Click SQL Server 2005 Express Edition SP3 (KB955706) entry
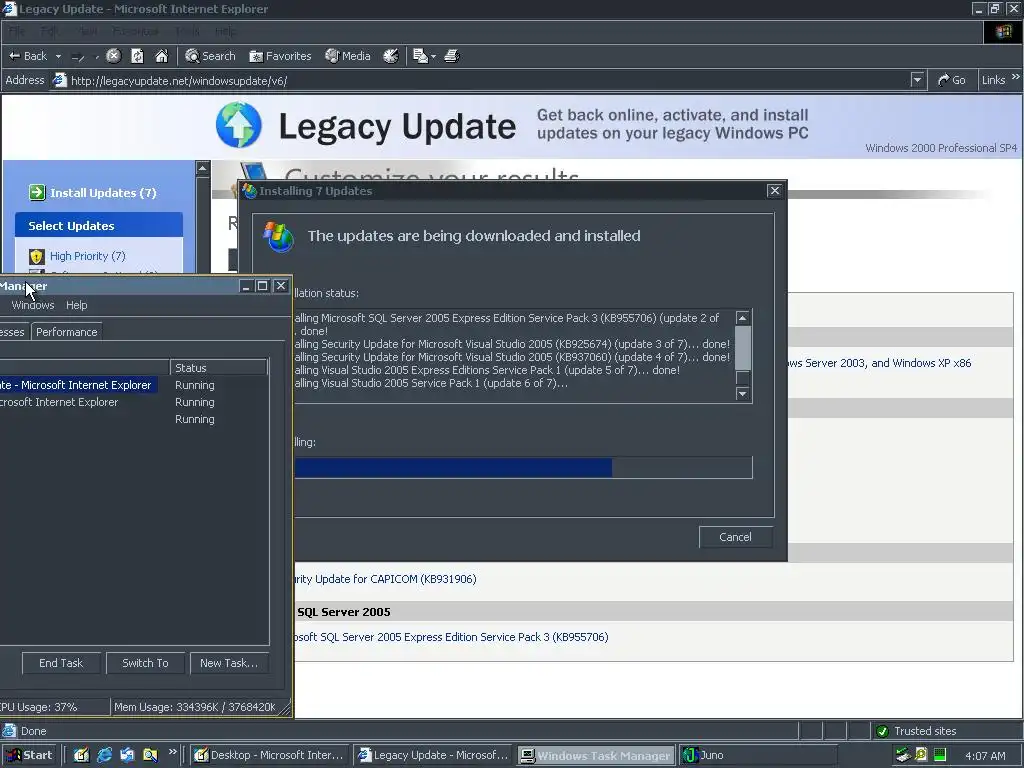Screen dimensions: 1024x768 coord(451,637)
